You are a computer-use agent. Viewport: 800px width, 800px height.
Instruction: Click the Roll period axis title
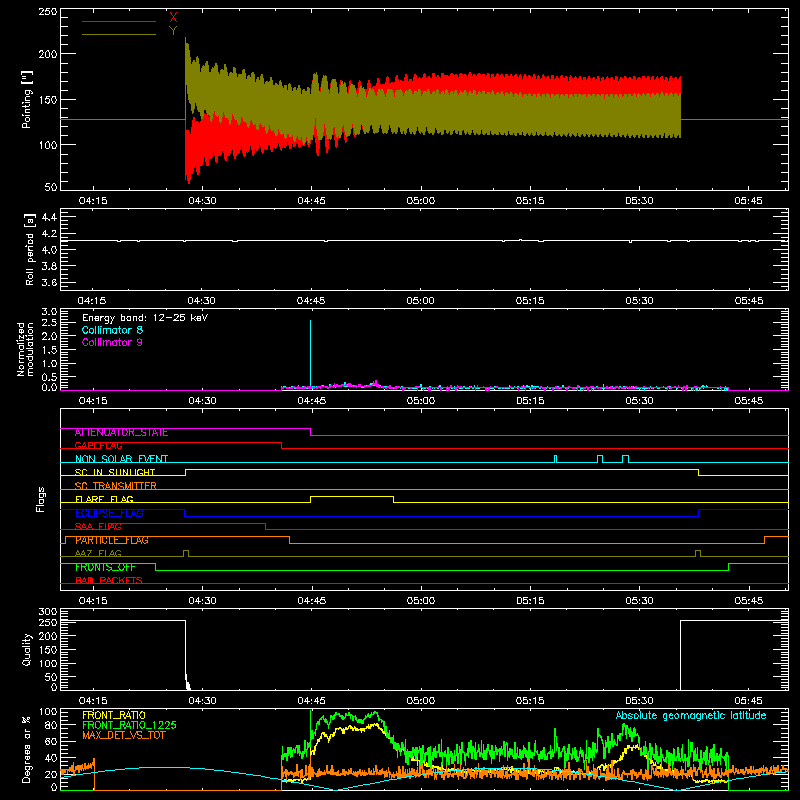[x=30, y=249]
